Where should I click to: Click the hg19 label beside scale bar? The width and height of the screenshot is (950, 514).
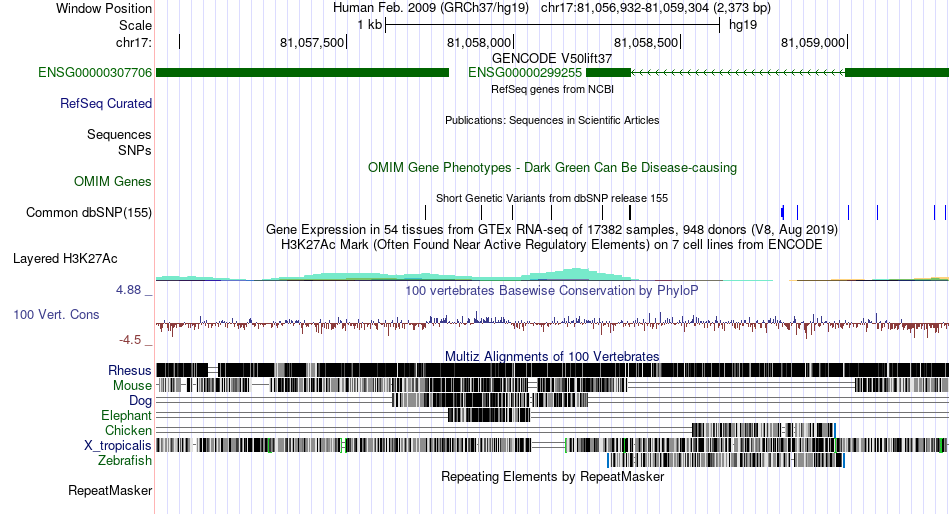point(743,25)
